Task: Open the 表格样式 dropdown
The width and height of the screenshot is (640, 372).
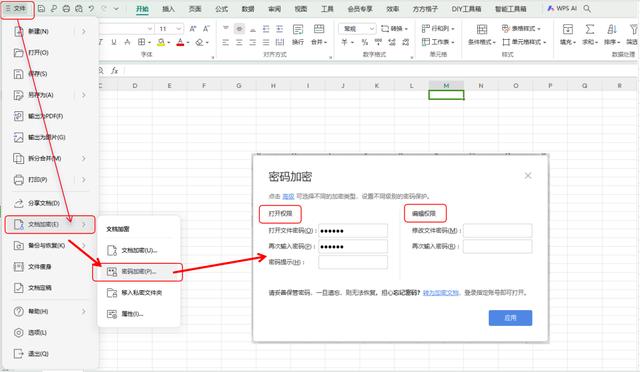Action: [521, 29]
